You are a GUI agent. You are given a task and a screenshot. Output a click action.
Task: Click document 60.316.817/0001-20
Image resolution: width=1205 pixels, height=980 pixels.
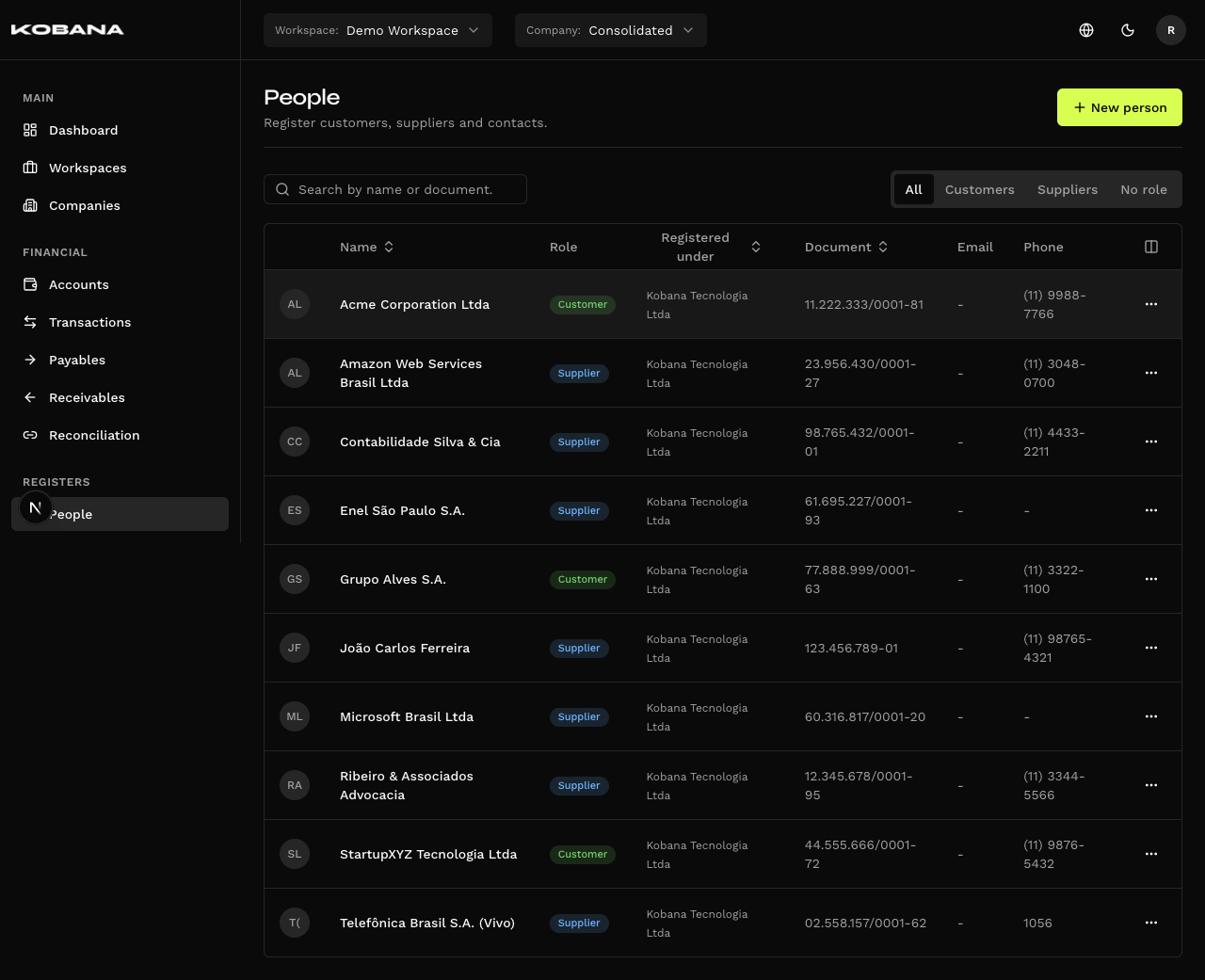click(x=865, y=716)
